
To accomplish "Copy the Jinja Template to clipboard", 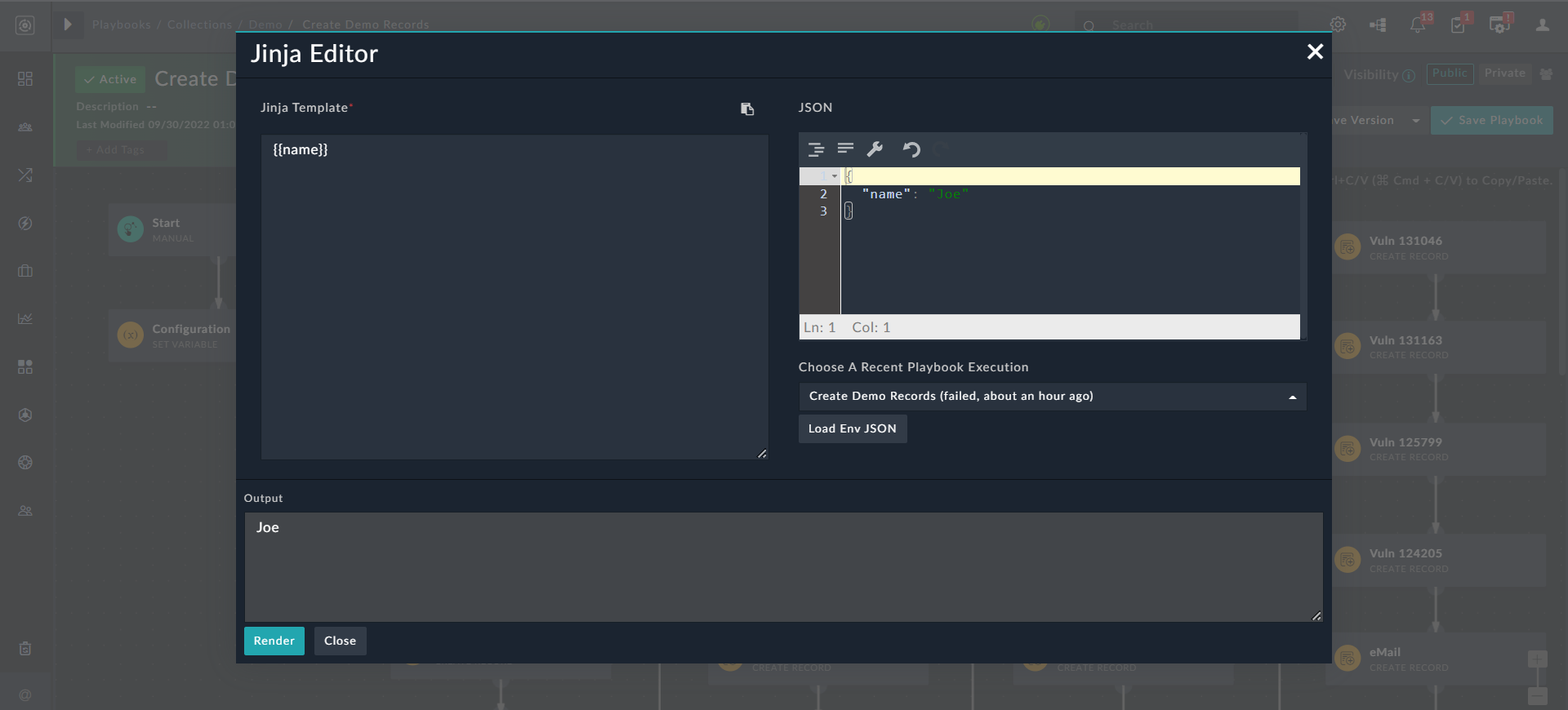I will click(747, 109).
